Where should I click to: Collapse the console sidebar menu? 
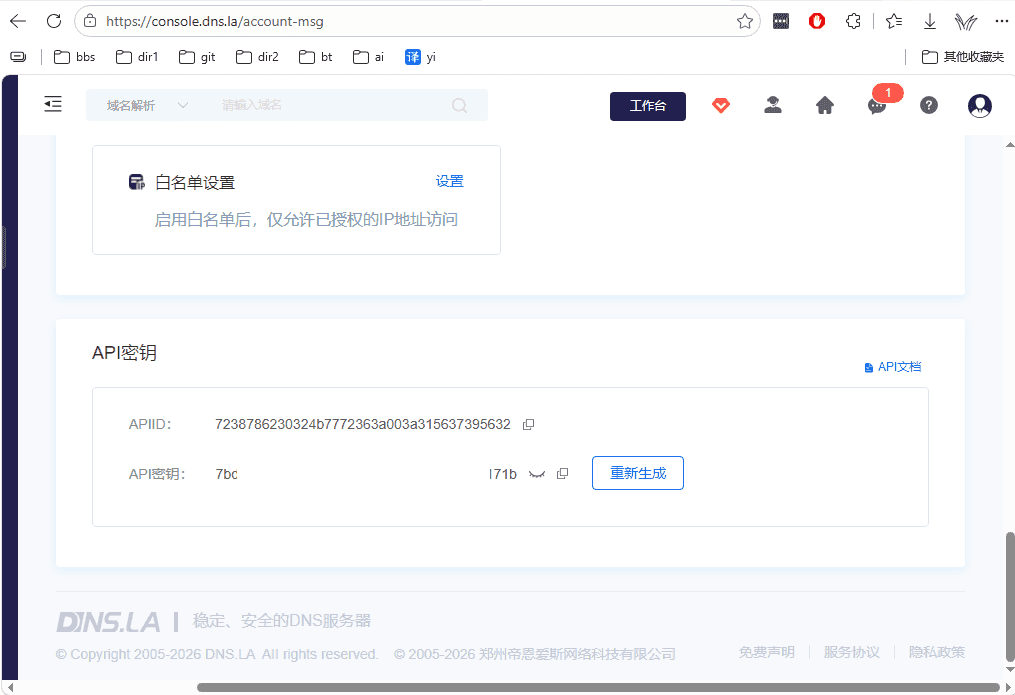[53, 104]
